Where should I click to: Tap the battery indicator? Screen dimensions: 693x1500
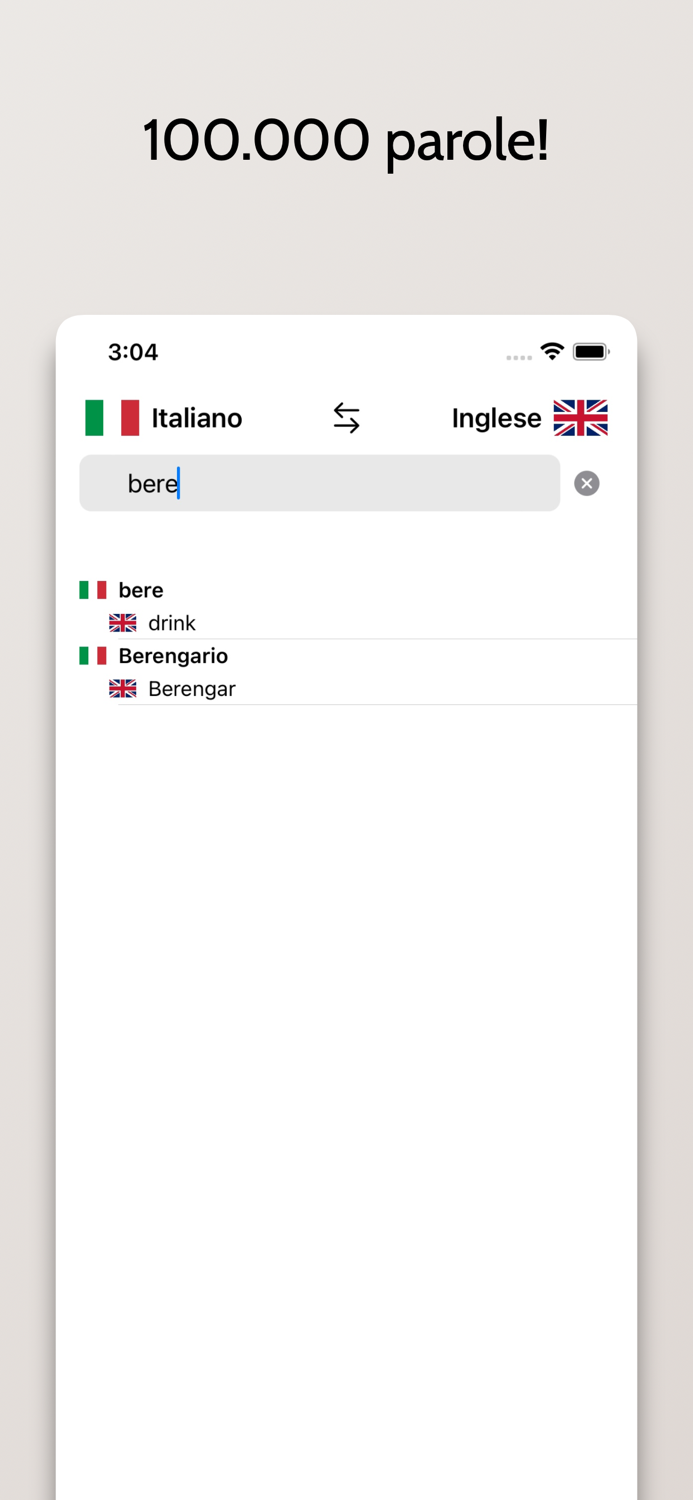591,351
